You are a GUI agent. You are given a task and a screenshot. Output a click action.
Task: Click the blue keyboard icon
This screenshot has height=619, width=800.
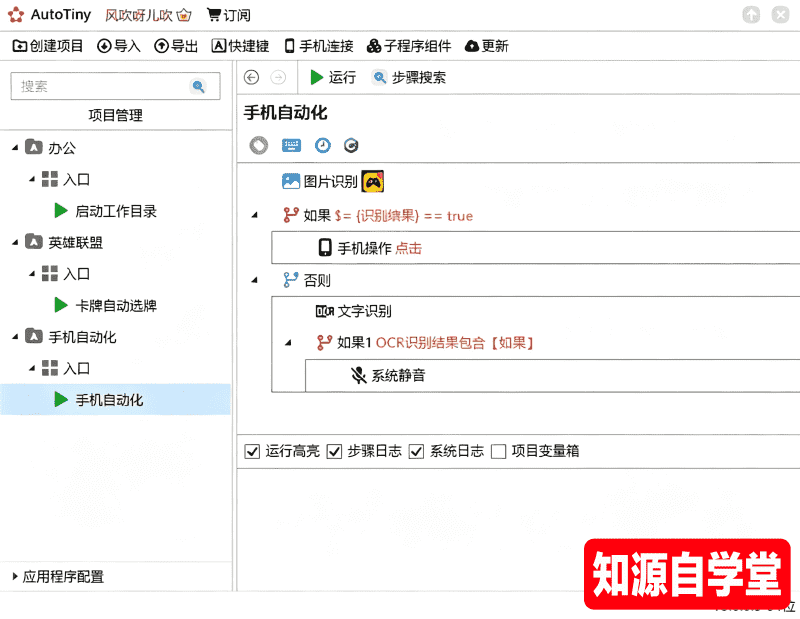pyautogui.click(x=291, y=145)
